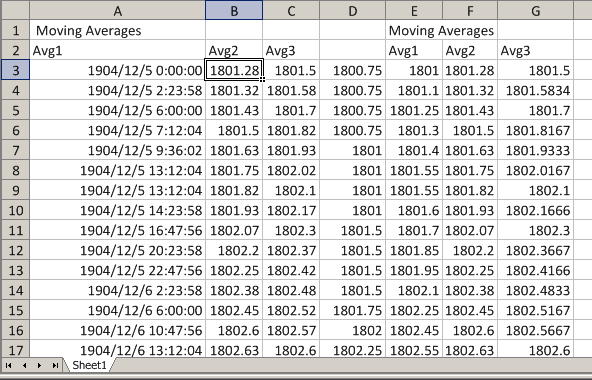Open the Sheet1 tab

pos(89,365)
